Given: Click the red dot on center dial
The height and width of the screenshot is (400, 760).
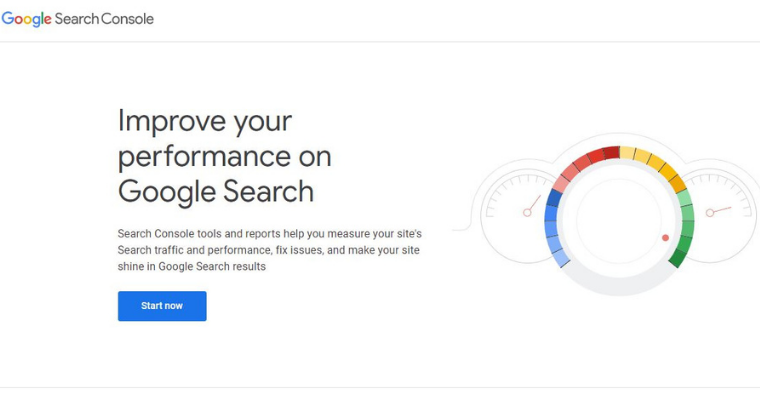Looking at the screenshot, I should point(665,238).
